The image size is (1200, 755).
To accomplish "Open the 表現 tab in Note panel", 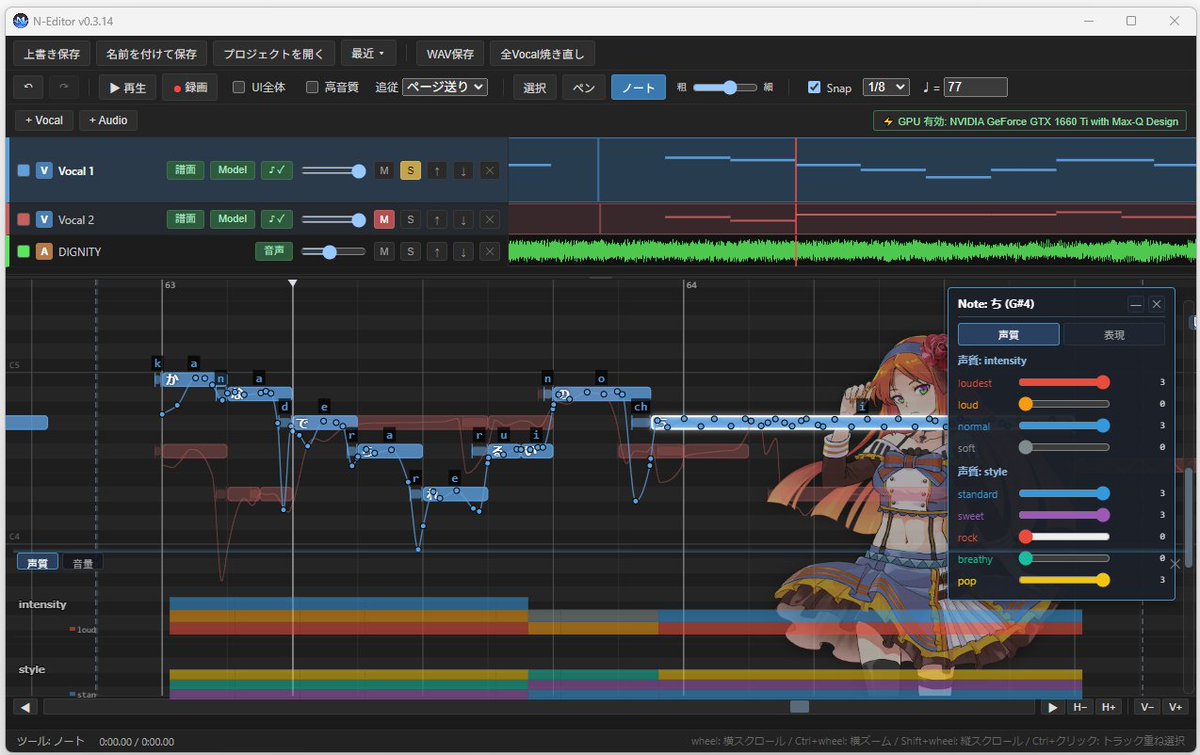I will pos(1114,334).
